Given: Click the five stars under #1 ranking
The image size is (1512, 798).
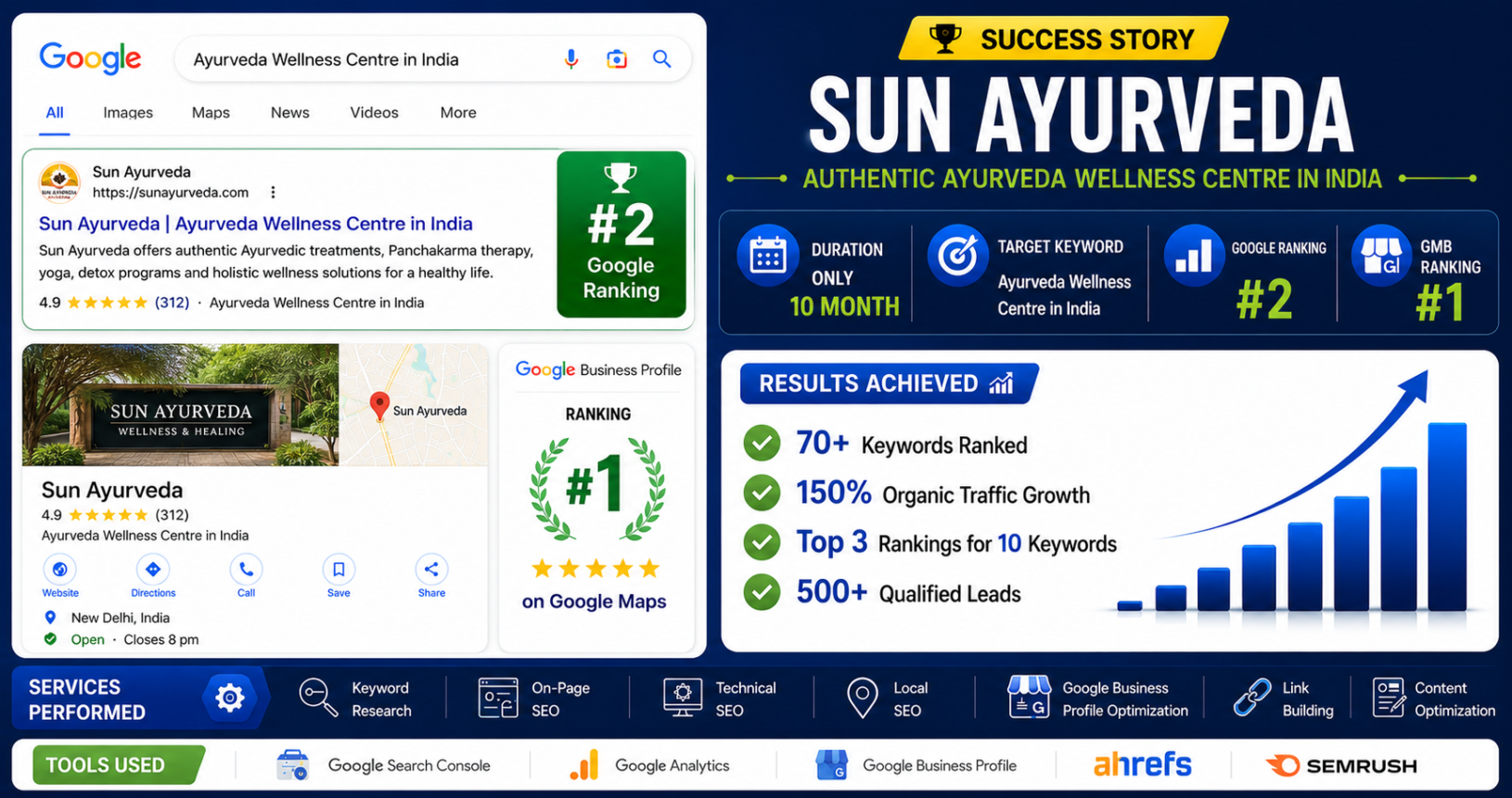Looking at the screenshot, I should tap(596, 568).
